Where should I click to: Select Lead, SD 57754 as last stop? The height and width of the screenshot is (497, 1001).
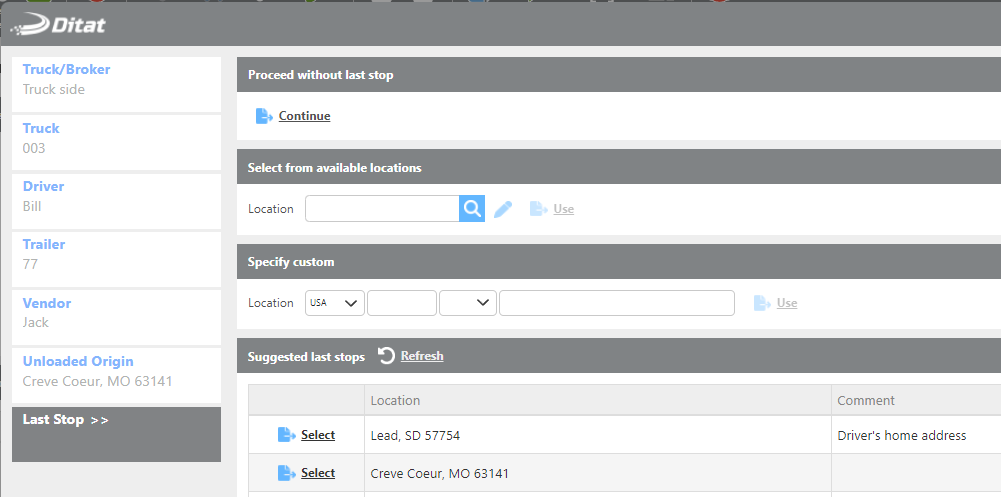coord(318,435)
